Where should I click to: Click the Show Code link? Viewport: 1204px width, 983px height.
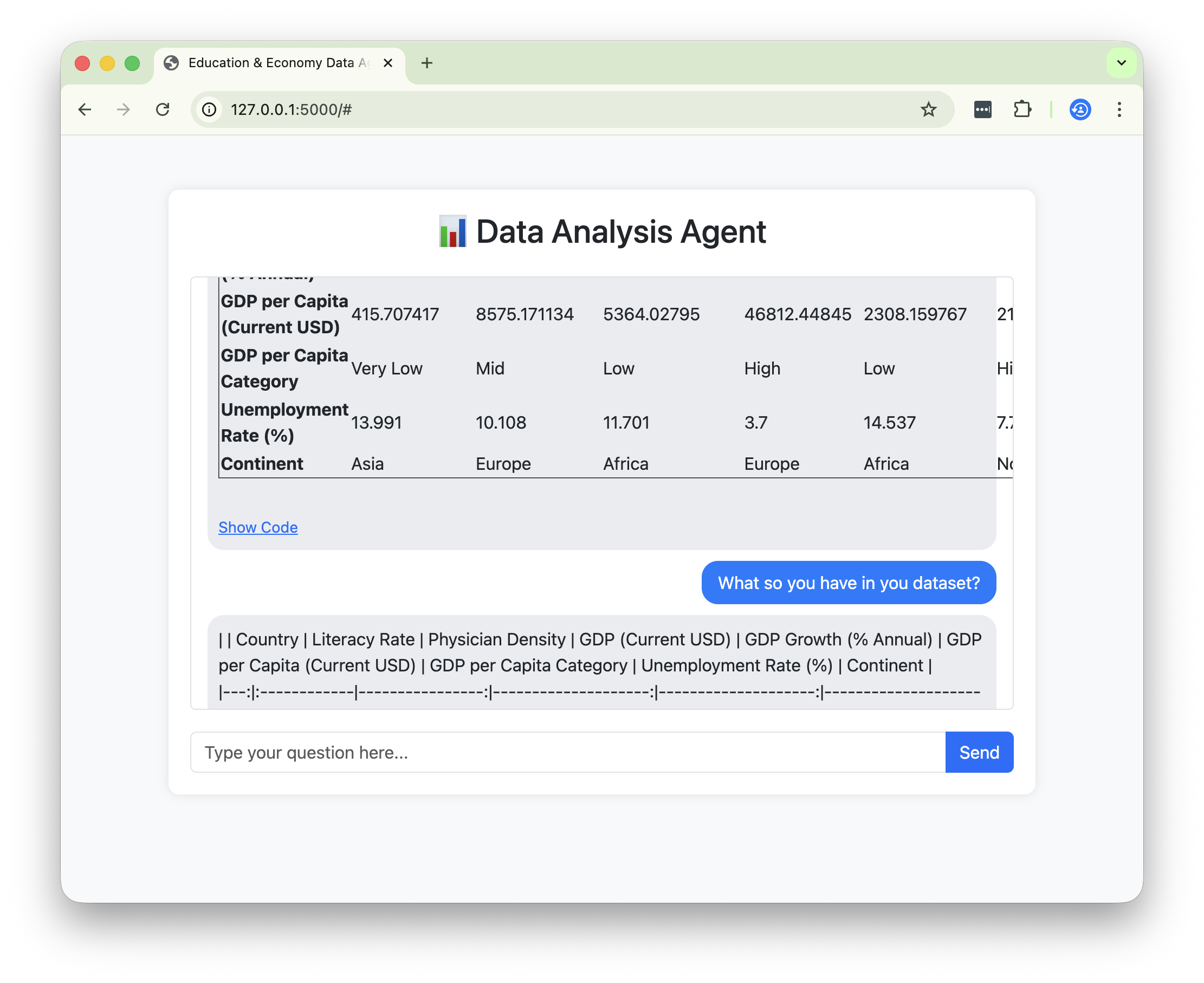pyautogui.click(x=258, y=527)
